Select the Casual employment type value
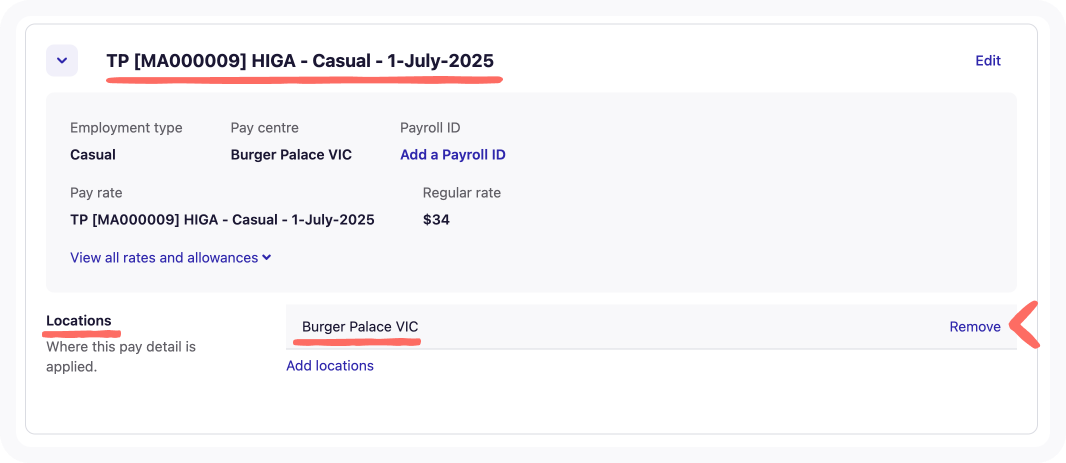Viewport: 1066px width, 463px height. click(x=93, y=155)
